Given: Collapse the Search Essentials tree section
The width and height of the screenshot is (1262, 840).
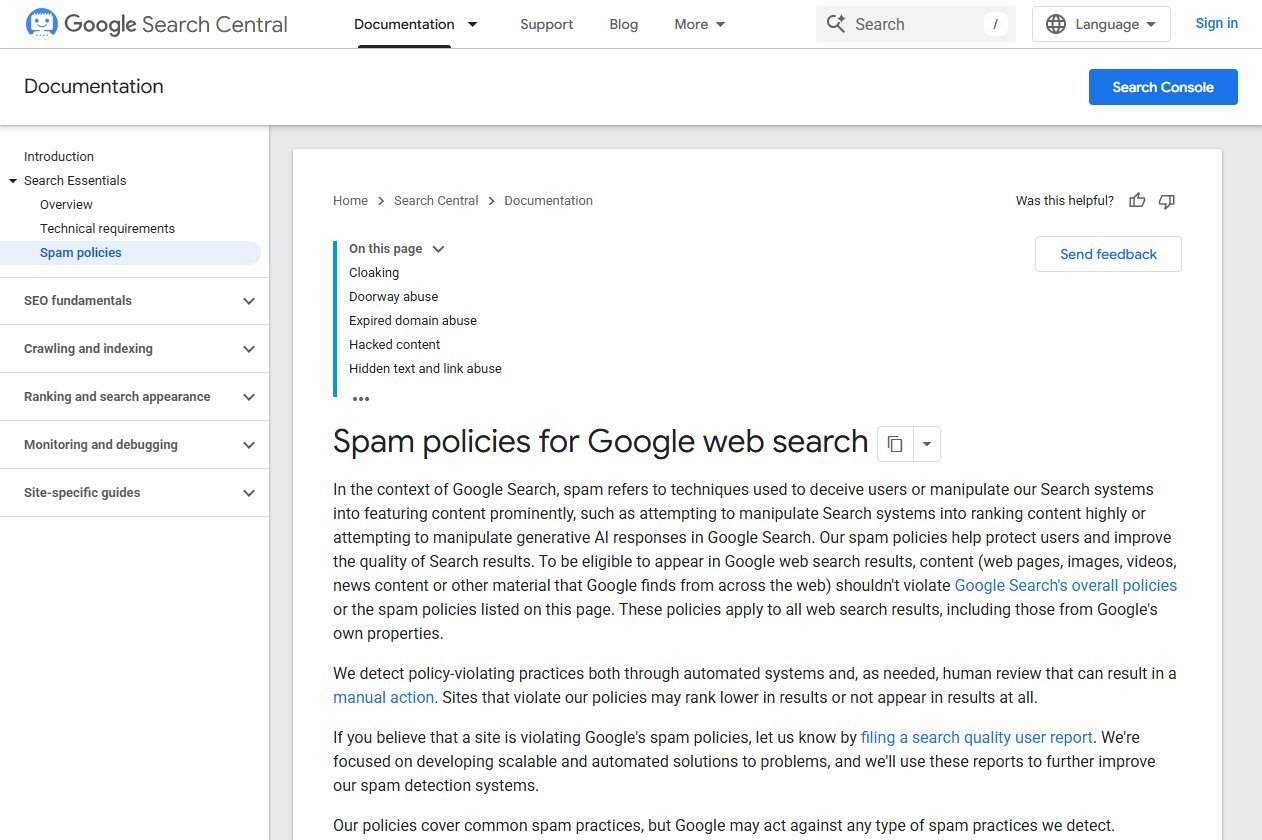Looking at the screenshot, I should [x=13, y=181].
